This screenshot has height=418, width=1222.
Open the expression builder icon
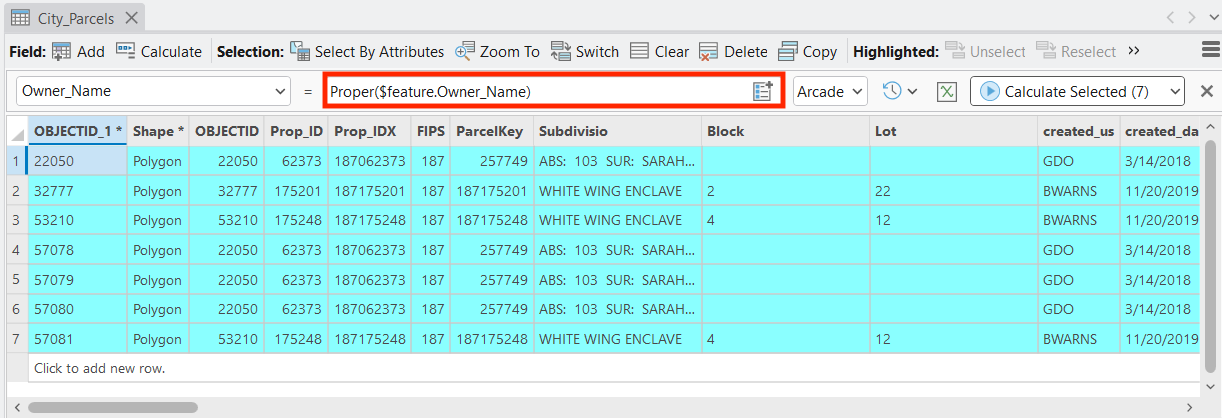click(x=763, y=91)
